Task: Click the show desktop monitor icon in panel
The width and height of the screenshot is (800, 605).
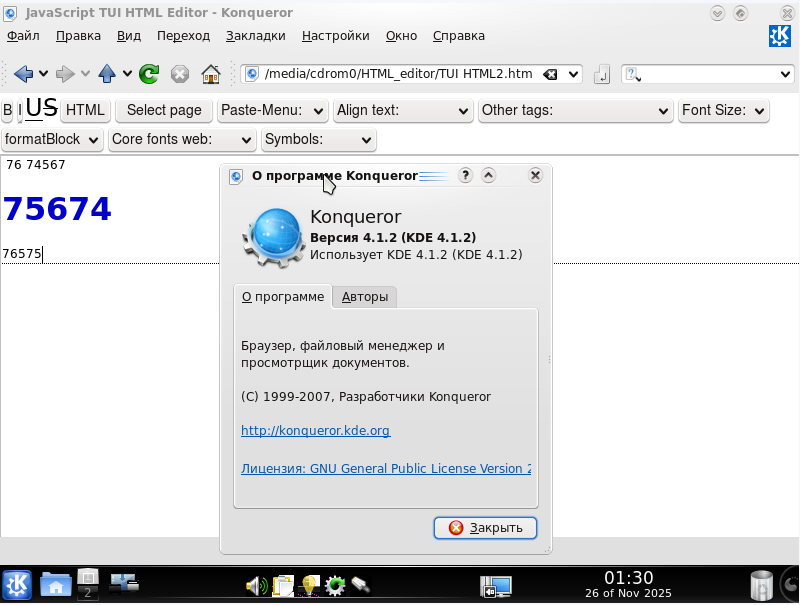Action: tap(496, 586)
